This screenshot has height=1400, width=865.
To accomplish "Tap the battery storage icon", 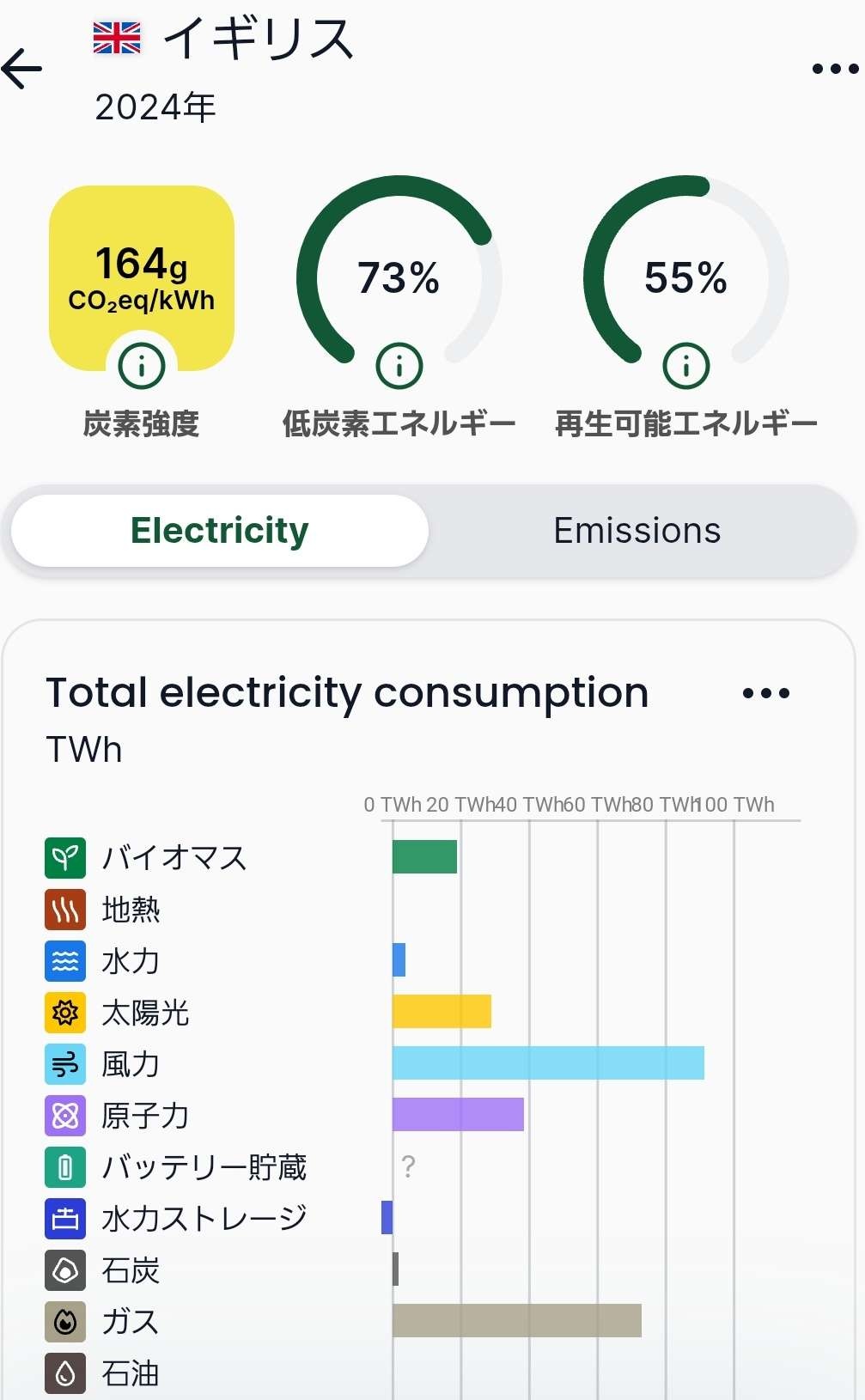I will point(65,1167).
